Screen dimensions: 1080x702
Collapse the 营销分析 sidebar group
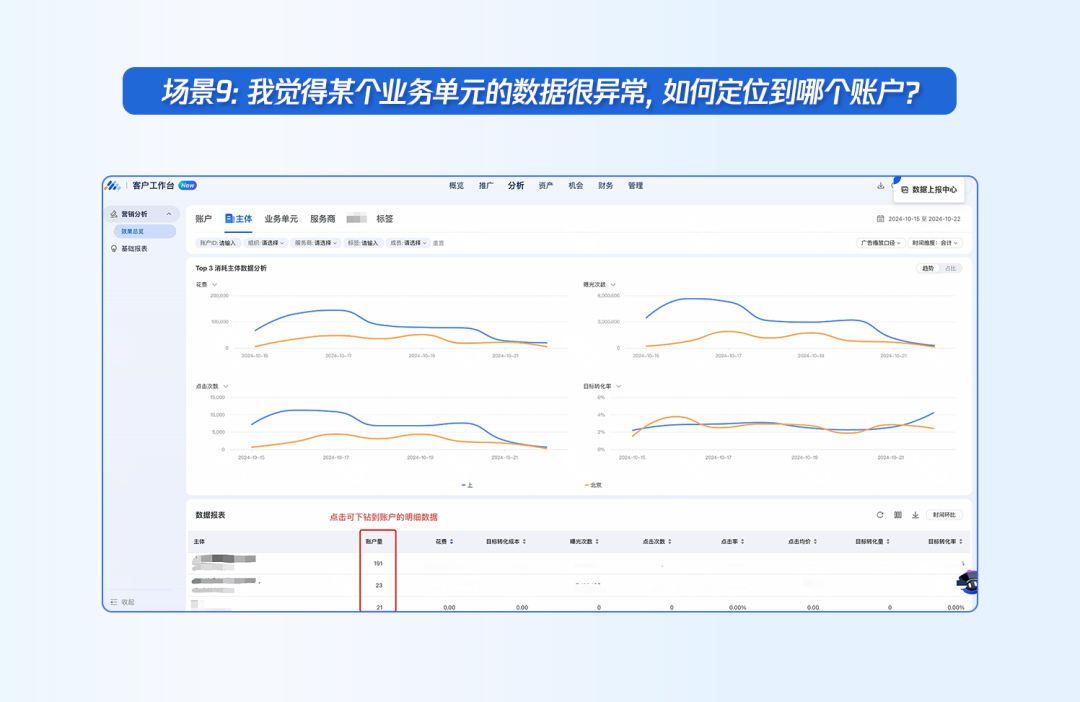pos(169,214)
